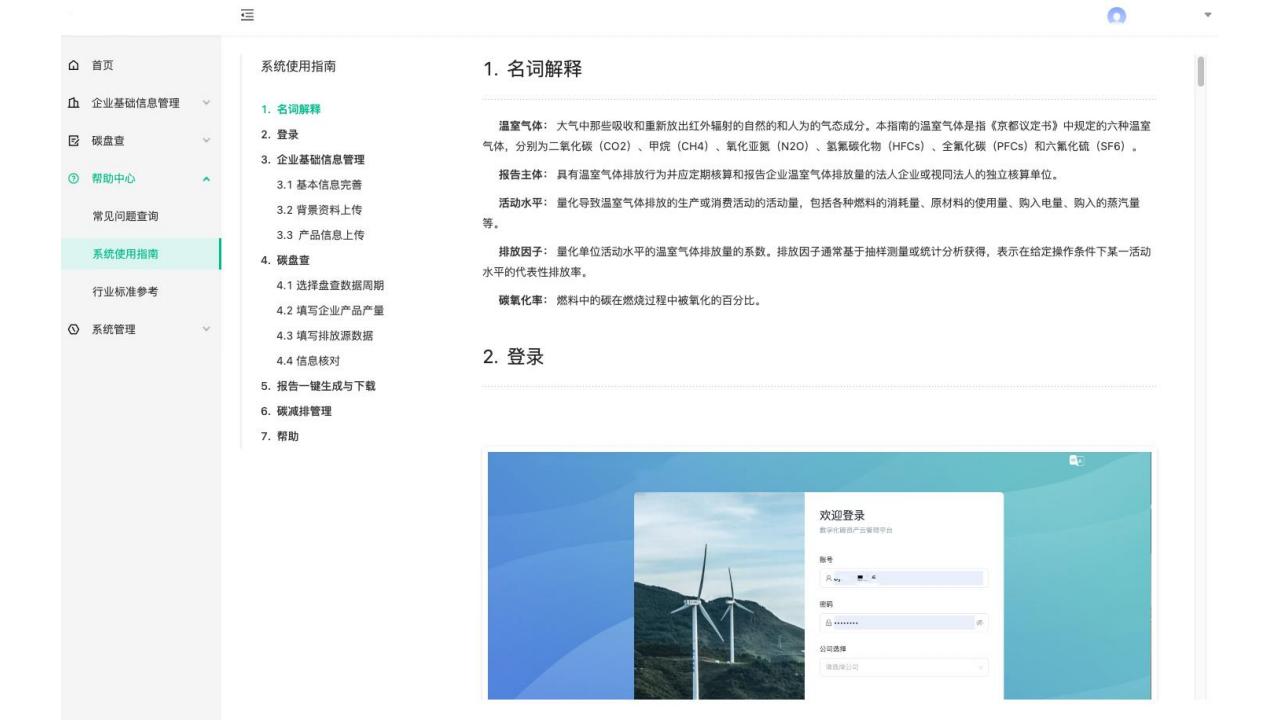Image resolution: width=1280 pixels, height=720 pixels.
Task: Click the 密码 field in login screenshot
Action: point(903,622)
